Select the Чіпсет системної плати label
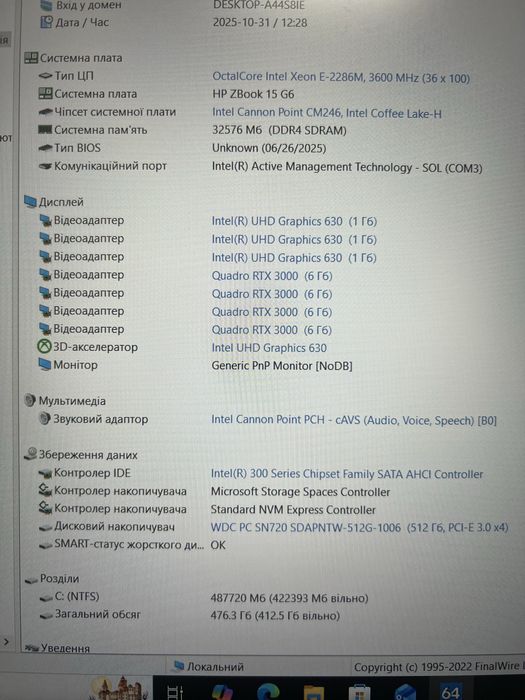This screenshot has width=525, height=700. pyautogui.click(x=115, y=112)
